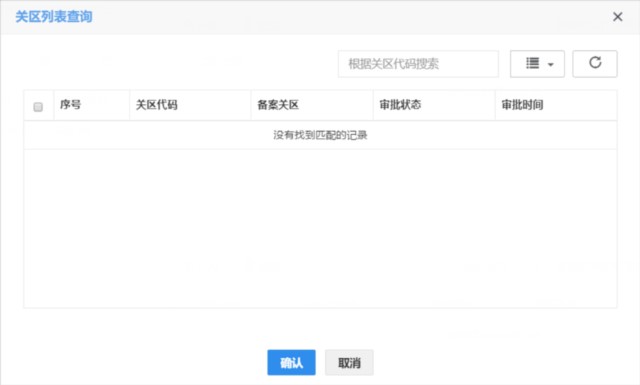Screen dimensions: 640x385
Task: Close the 关区列表查询 dialog with X
Action: (618, 17)
